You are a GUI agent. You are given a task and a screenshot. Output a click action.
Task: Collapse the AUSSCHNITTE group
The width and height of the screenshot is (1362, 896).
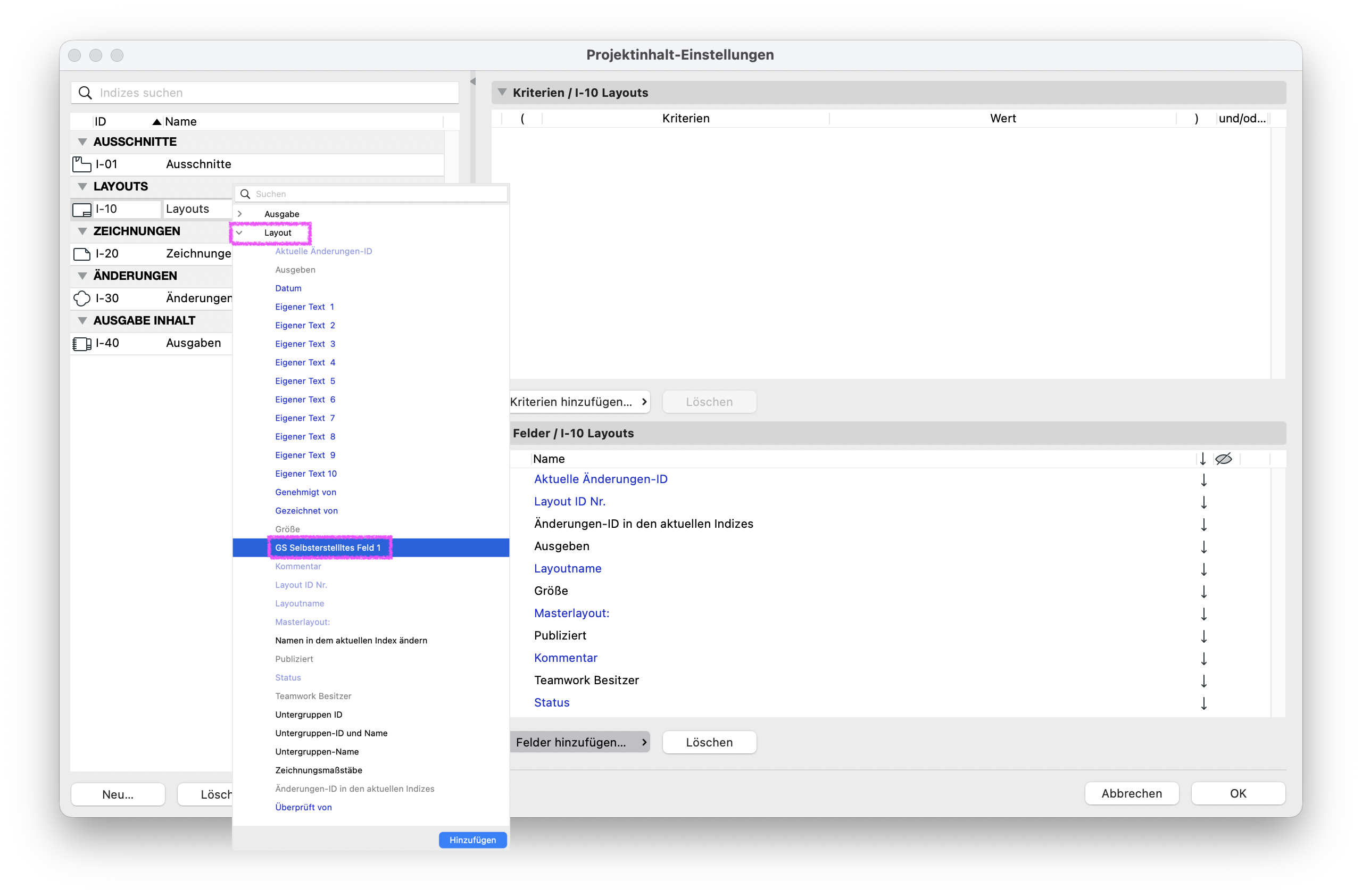(x=82, y=142)
